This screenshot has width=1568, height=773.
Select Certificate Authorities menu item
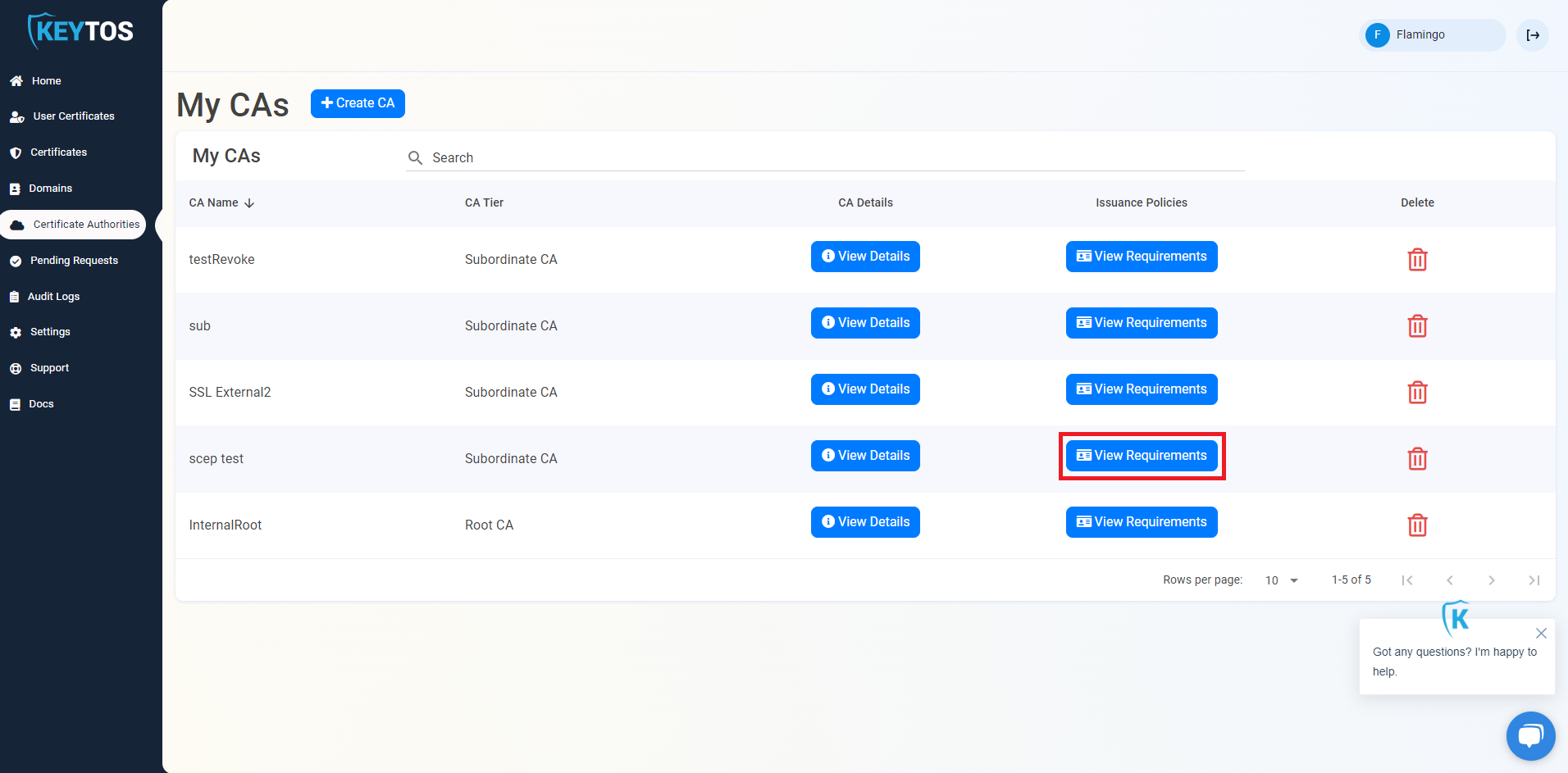click(74, 225)
